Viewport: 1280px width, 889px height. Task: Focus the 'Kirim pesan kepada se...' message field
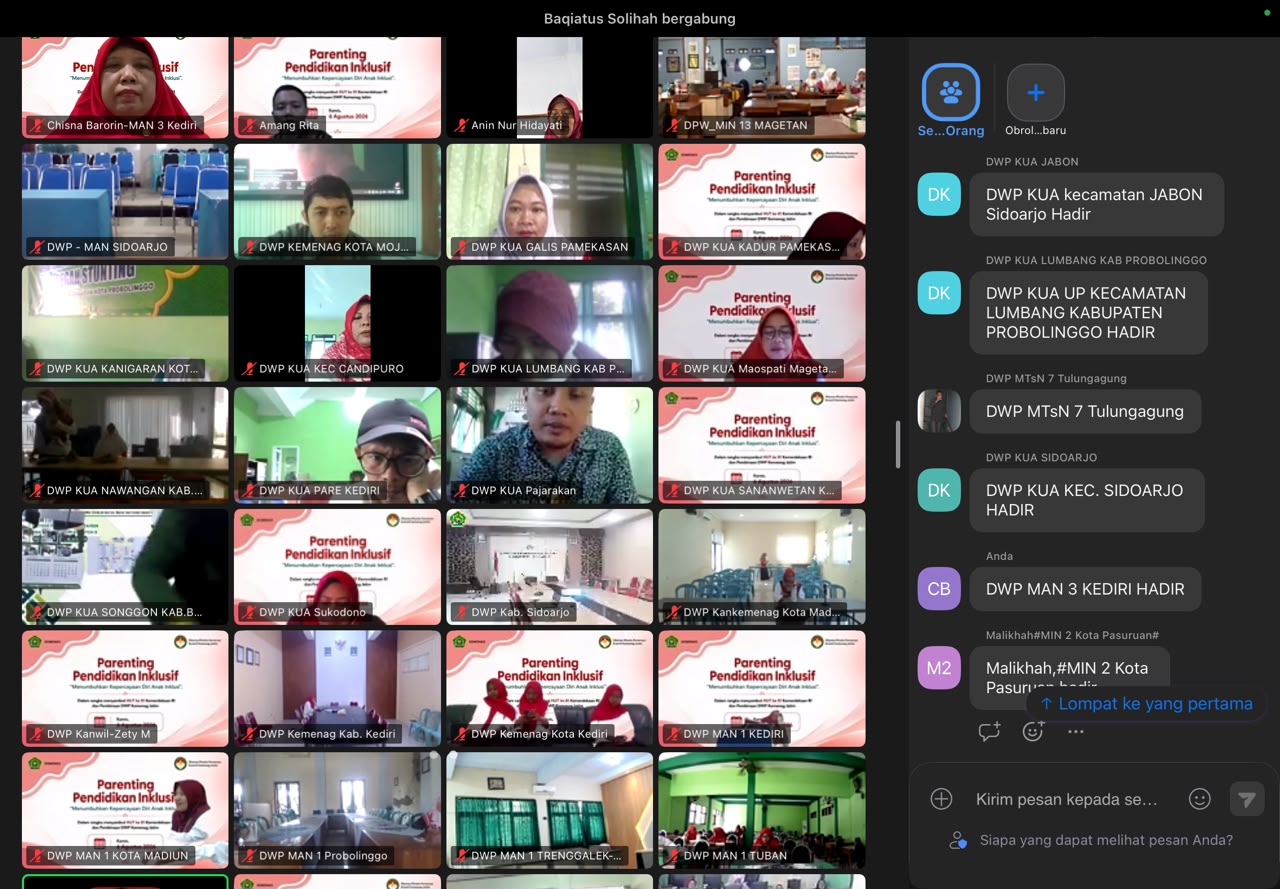(1066, 799)
